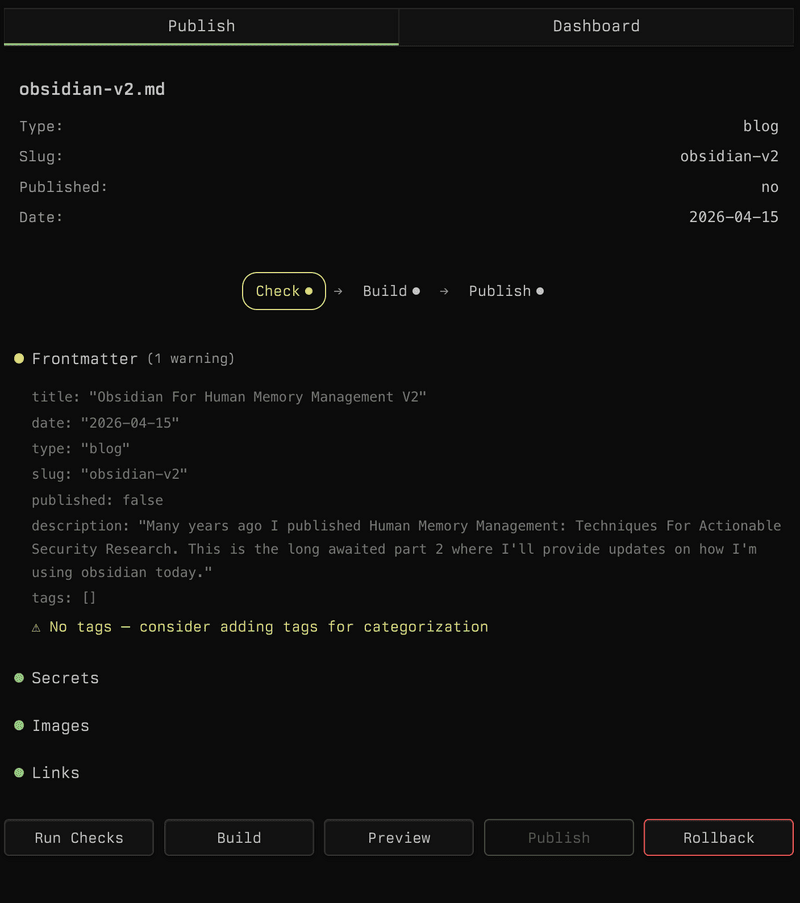This screenshot has width=800, height=903.
Task: Expand the Links section
Action: click(x=55, y=772)
